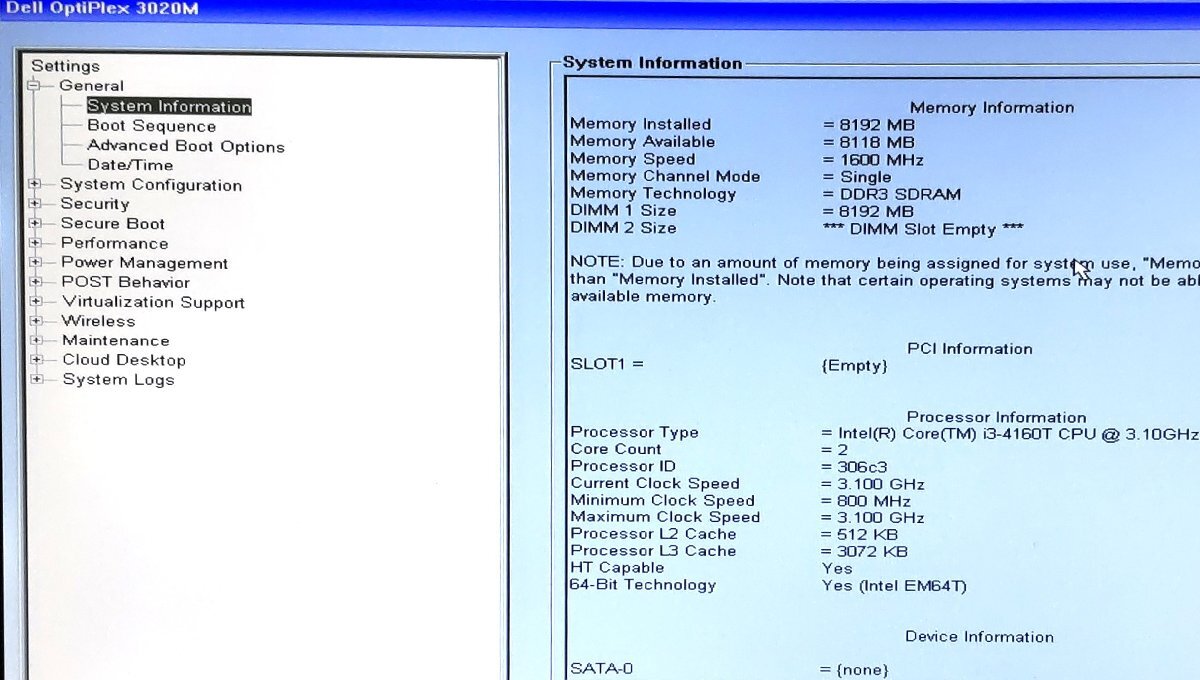Expand the Secure Boot node's plus box
The width and height of the screenshot is (1200, 680).
point(35,223)
